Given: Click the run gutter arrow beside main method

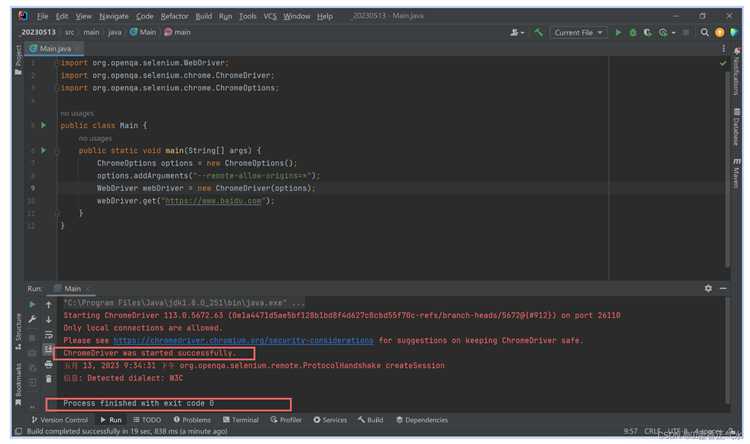Looking at the screenshot, I should 44,150.
